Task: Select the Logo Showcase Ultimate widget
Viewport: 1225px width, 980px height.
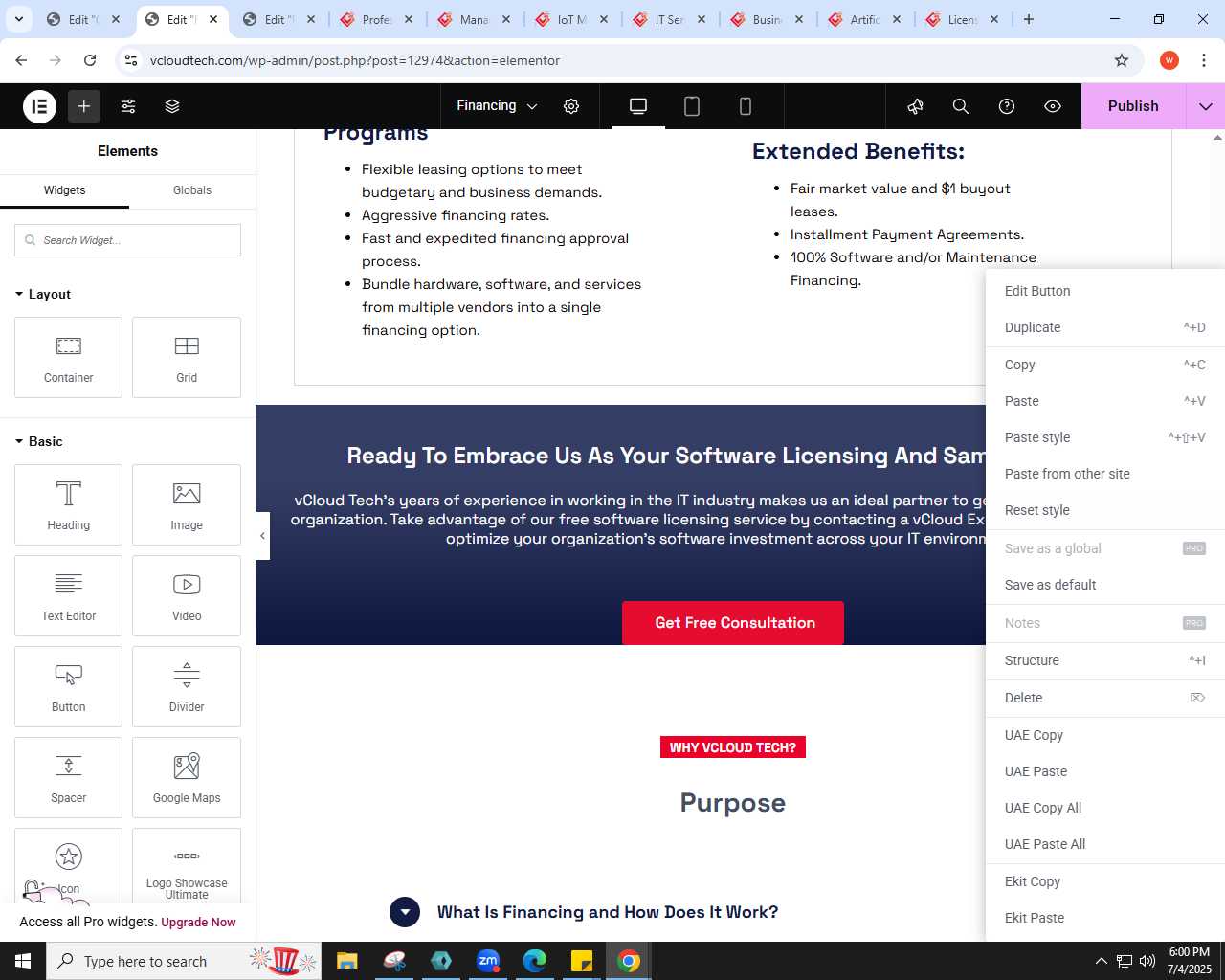Action: pos(187,866)
